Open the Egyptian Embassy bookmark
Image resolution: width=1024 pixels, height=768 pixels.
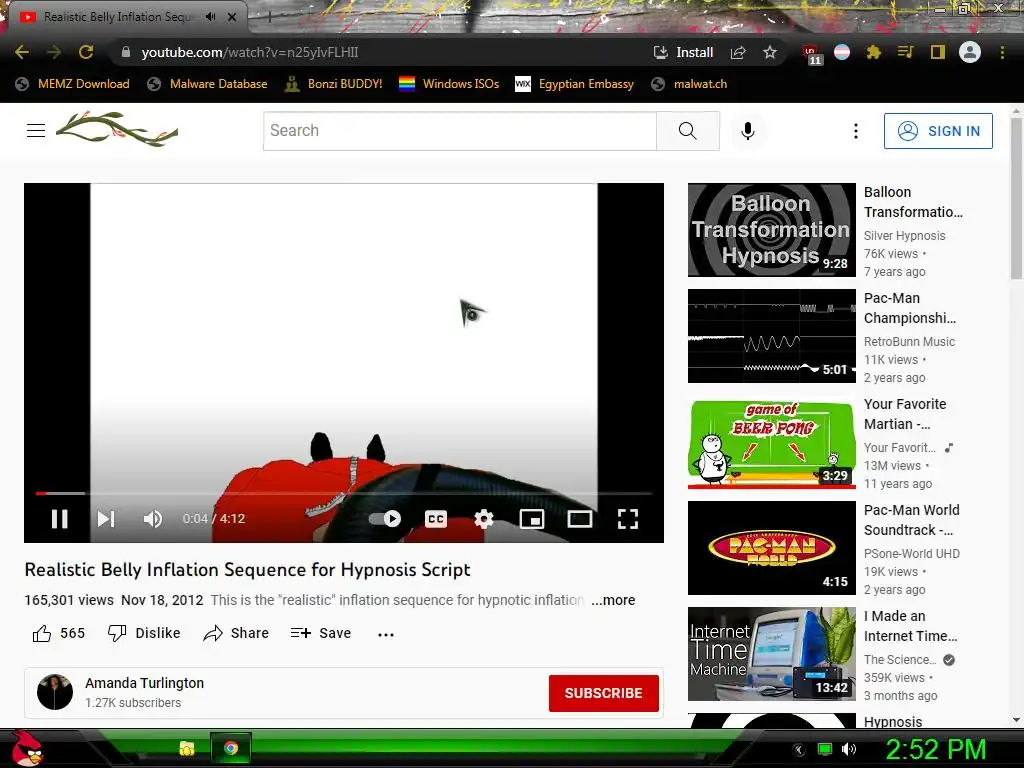click(x=575, y=84)
